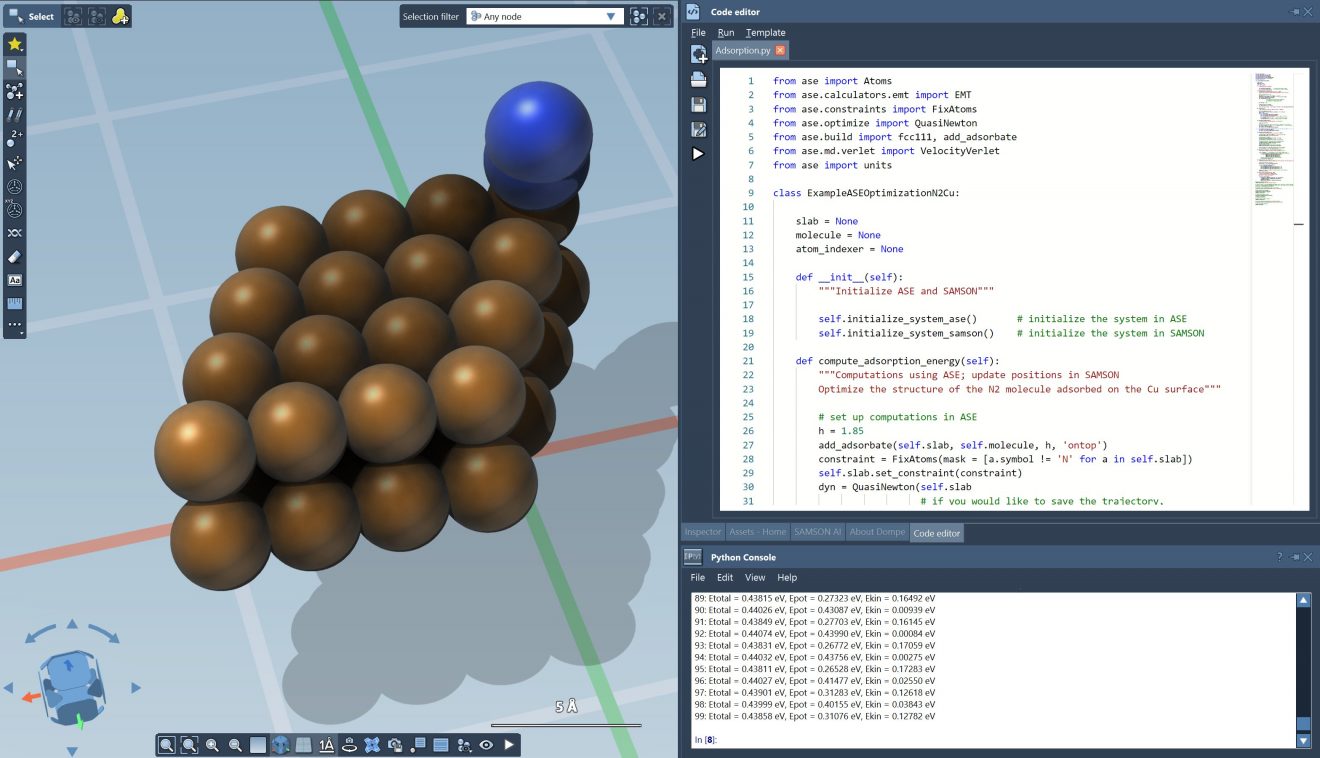Open the Selection filter dropdown
The width and height of the screenshot is (1320, 758).
pos(545,17)
